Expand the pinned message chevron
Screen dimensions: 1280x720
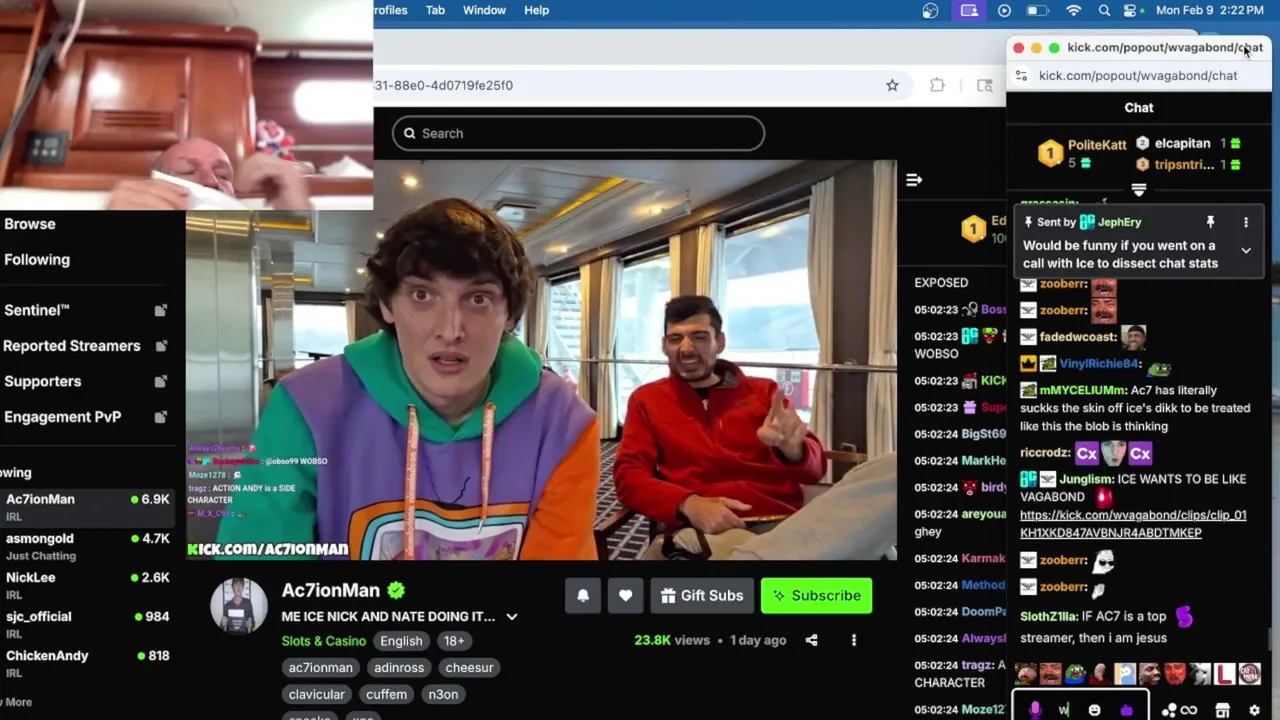[1246, 250]
